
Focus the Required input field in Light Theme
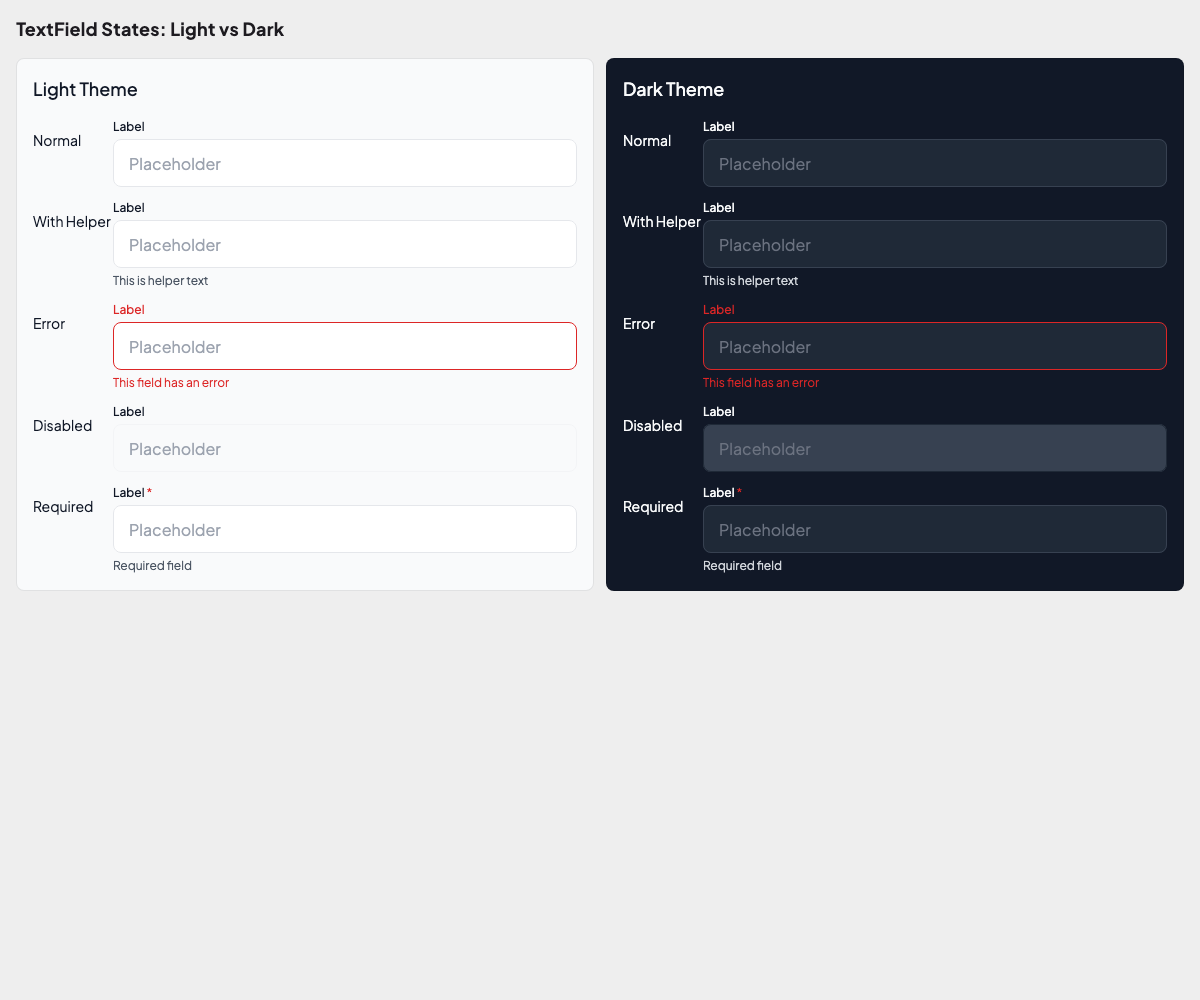pos(344,529)
